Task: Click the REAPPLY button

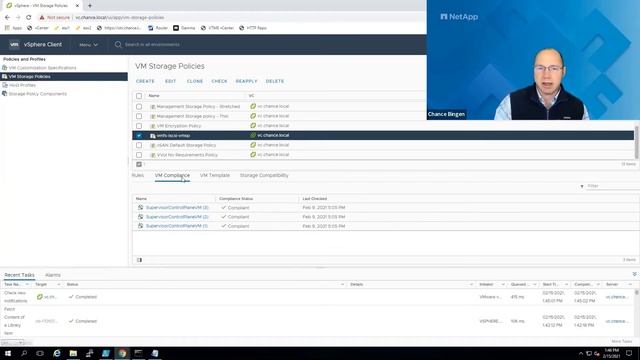Action: pyautogui.click(x=247, y=81)
